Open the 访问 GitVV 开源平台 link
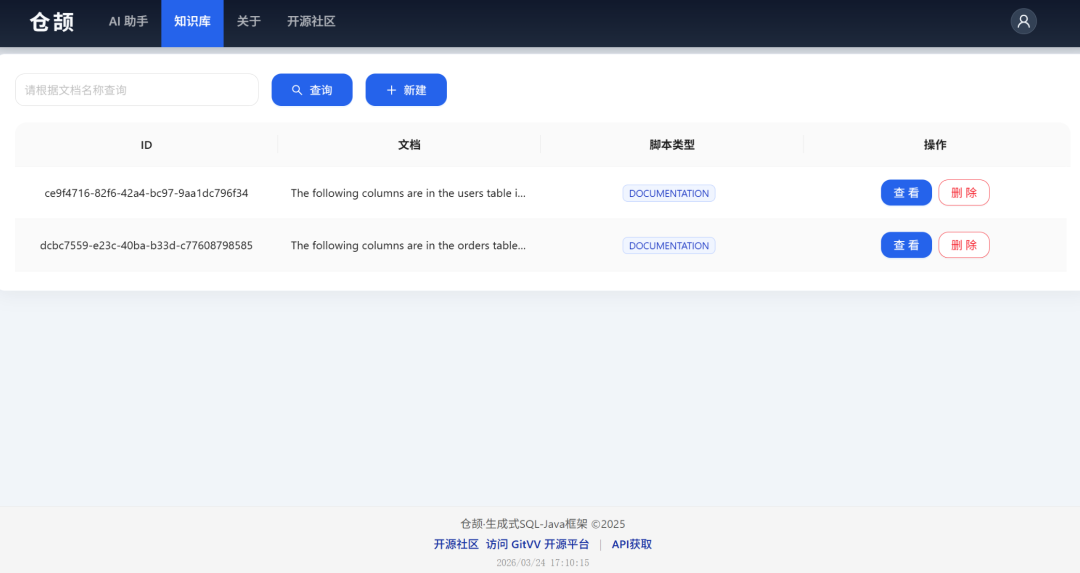This screenshot has height=573, width=1080. [537, 544]
